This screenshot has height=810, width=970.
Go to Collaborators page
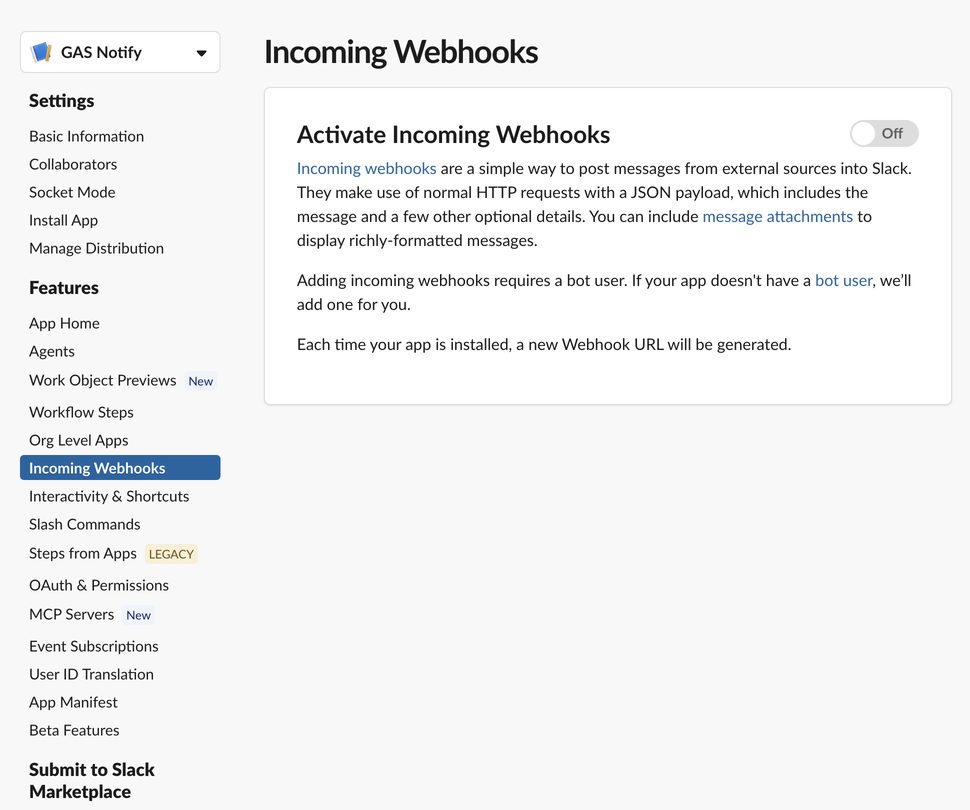[73, 164]
